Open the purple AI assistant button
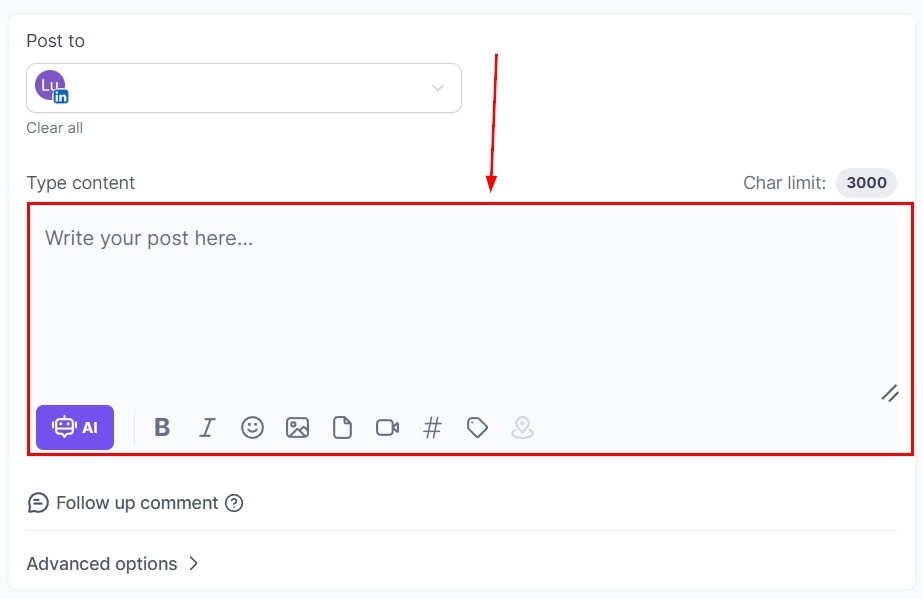This screenshot has width=923, height=599. tap(75, 428)
